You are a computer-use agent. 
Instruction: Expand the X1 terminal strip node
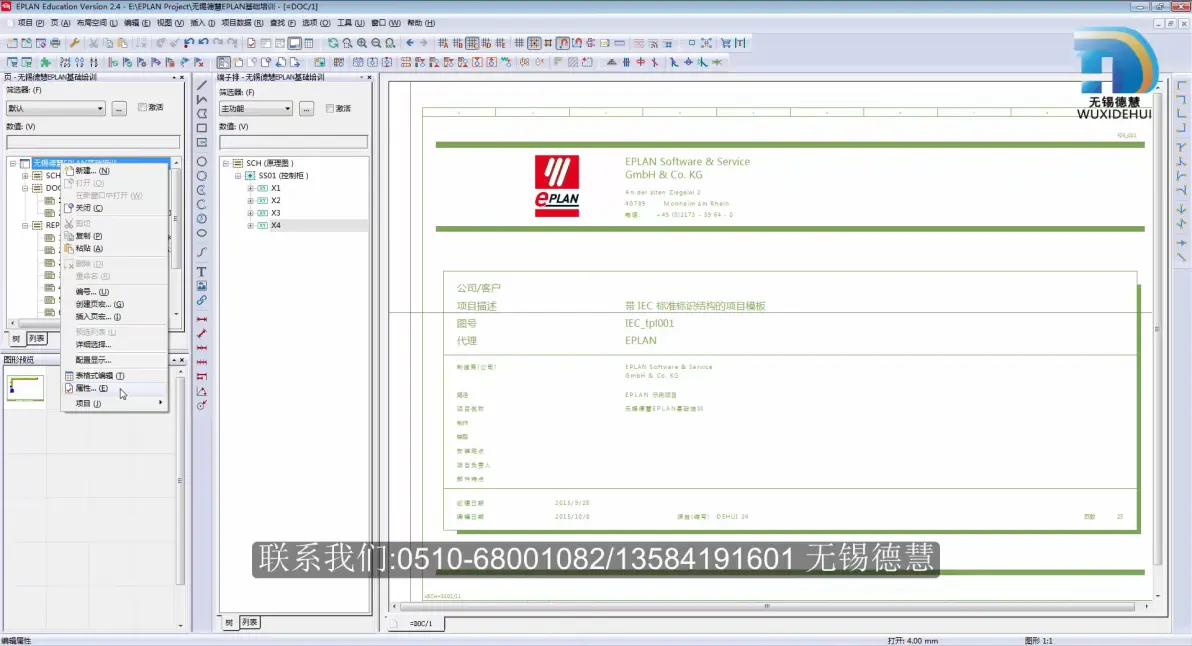click(250, 188)
